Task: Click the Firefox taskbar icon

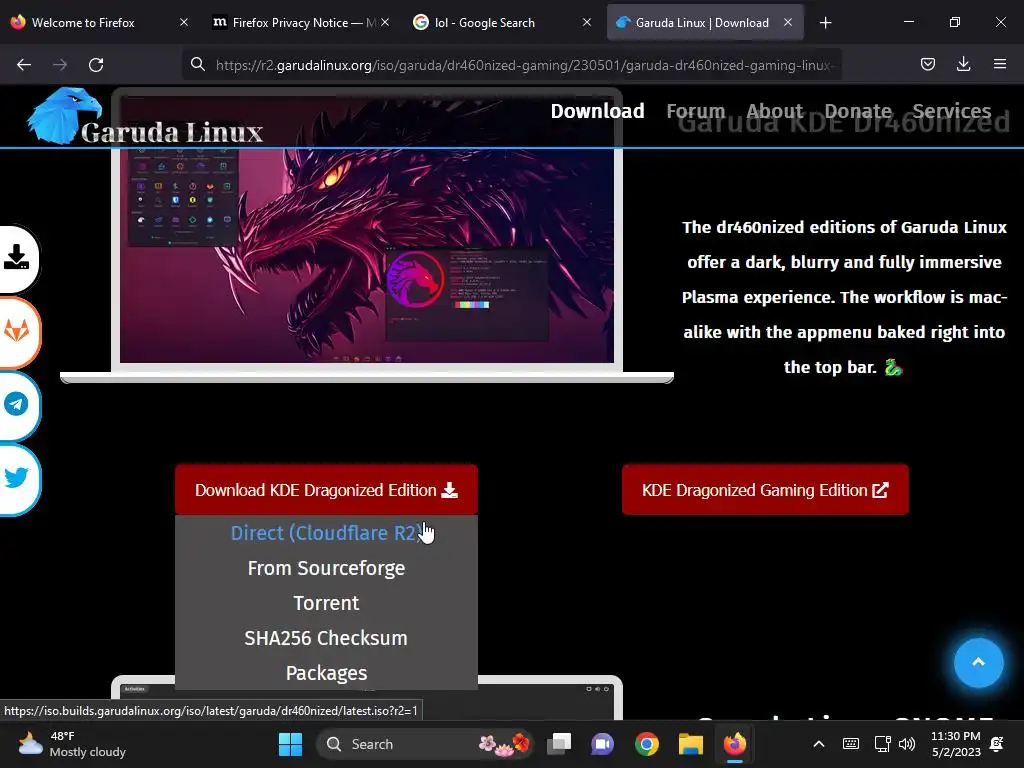Action: [x=735, y=744]
